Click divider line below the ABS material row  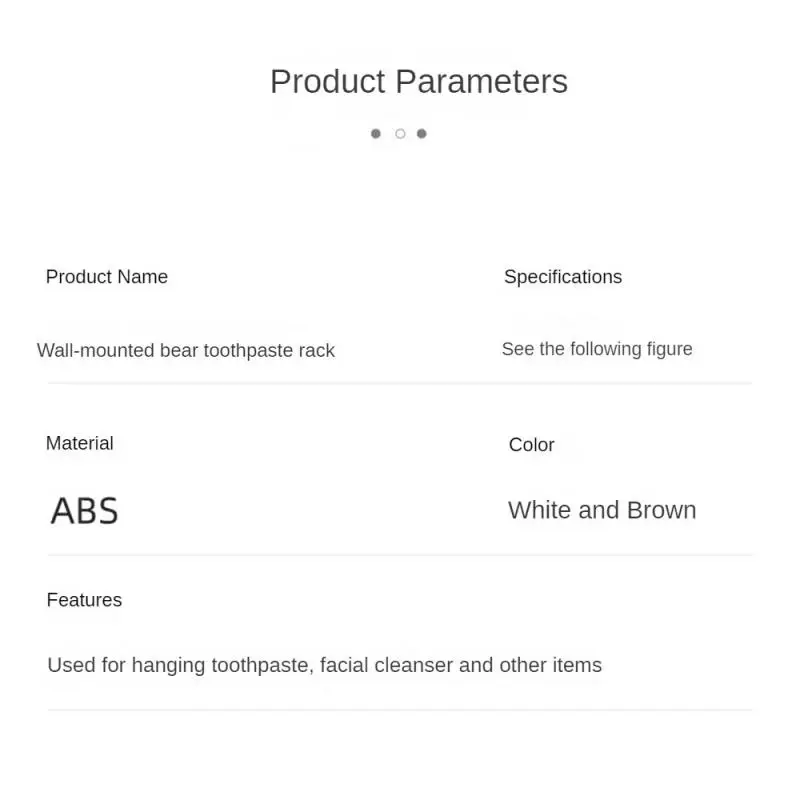400,555
